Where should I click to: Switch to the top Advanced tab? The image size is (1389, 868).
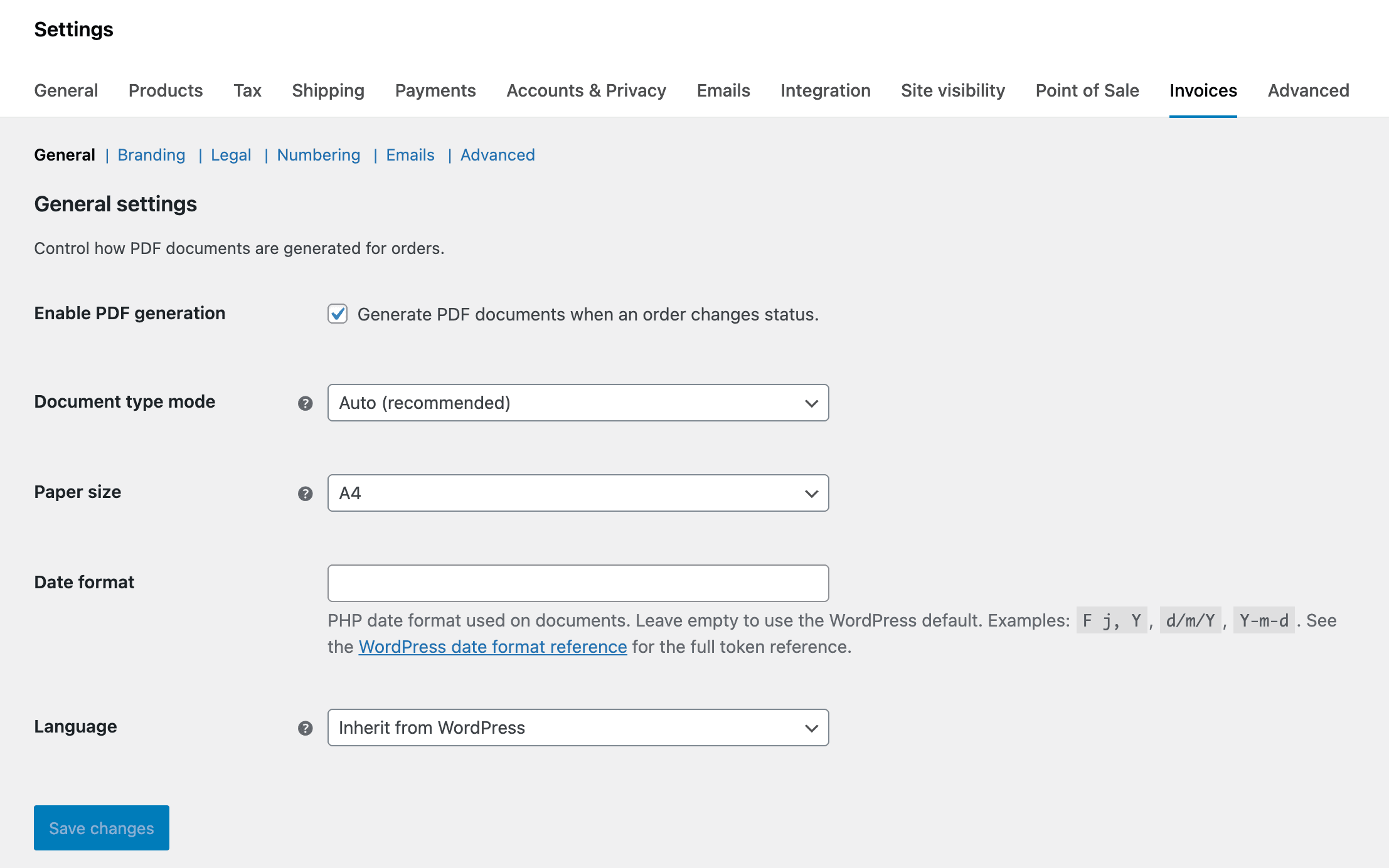tap(1309, 90)
